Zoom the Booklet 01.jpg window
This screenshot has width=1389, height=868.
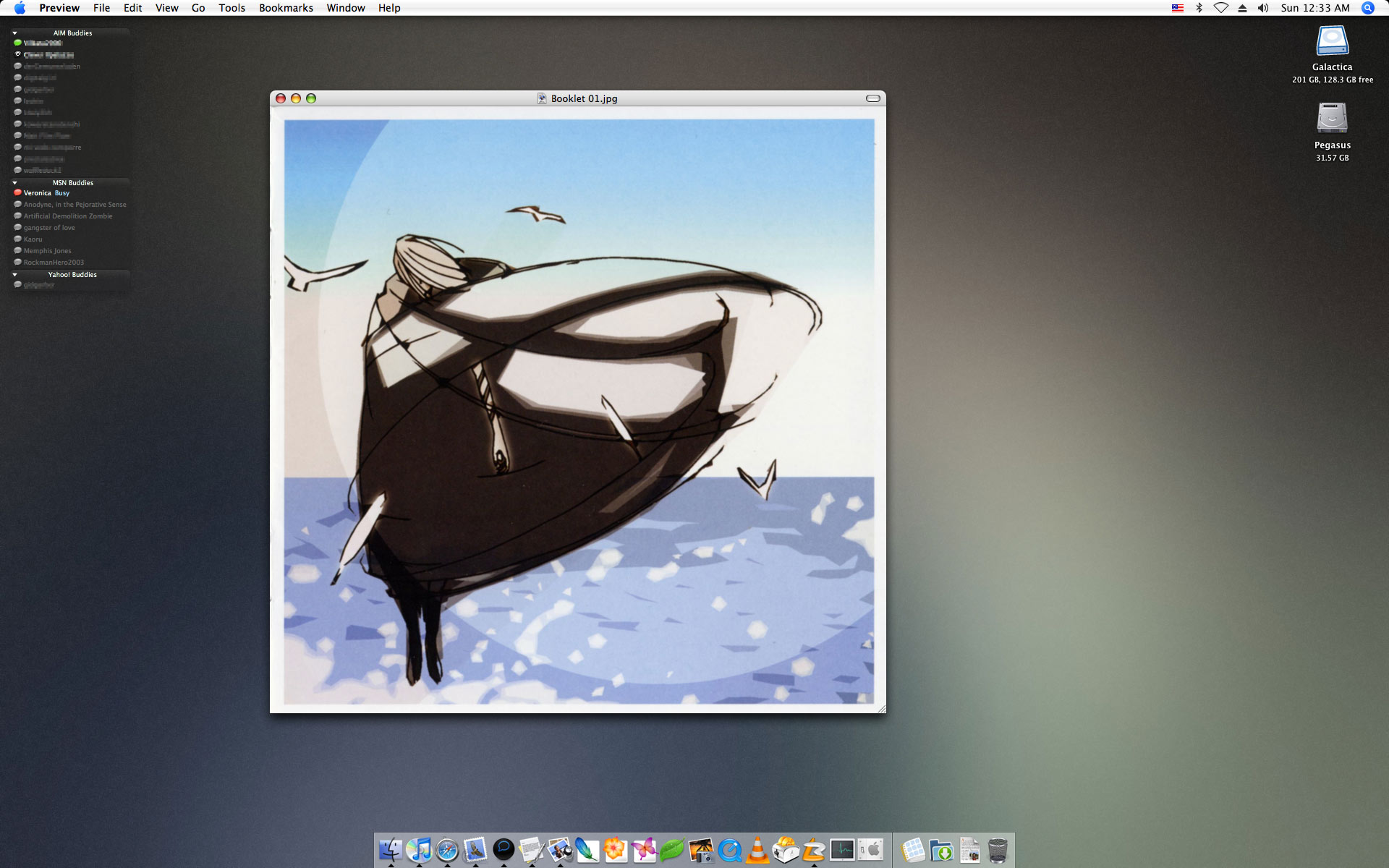[x=311, y=98]
